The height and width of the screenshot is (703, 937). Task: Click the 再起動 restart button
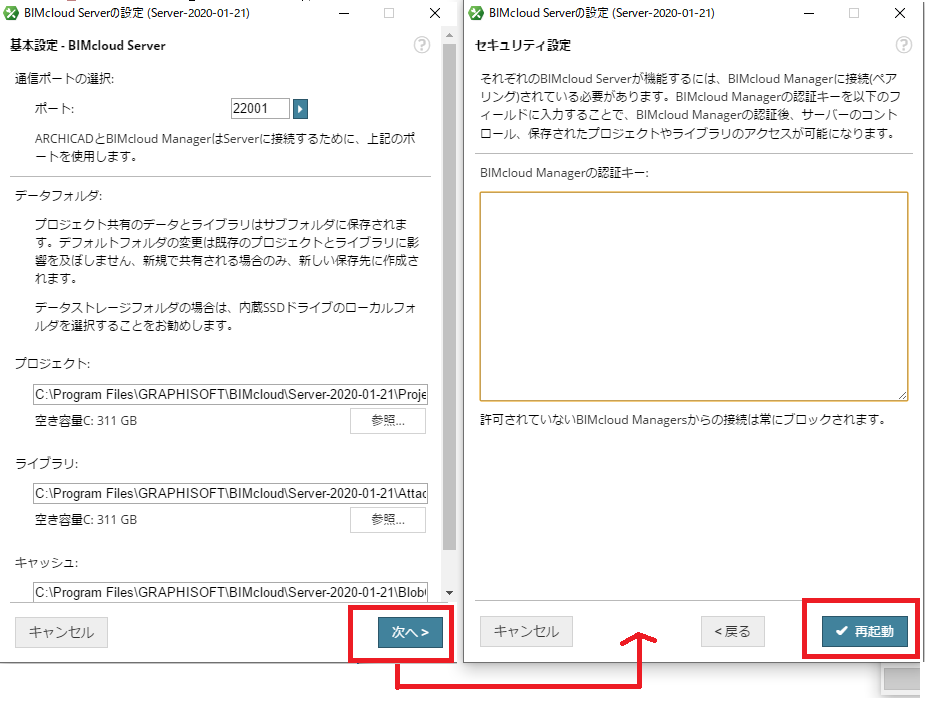865,631
